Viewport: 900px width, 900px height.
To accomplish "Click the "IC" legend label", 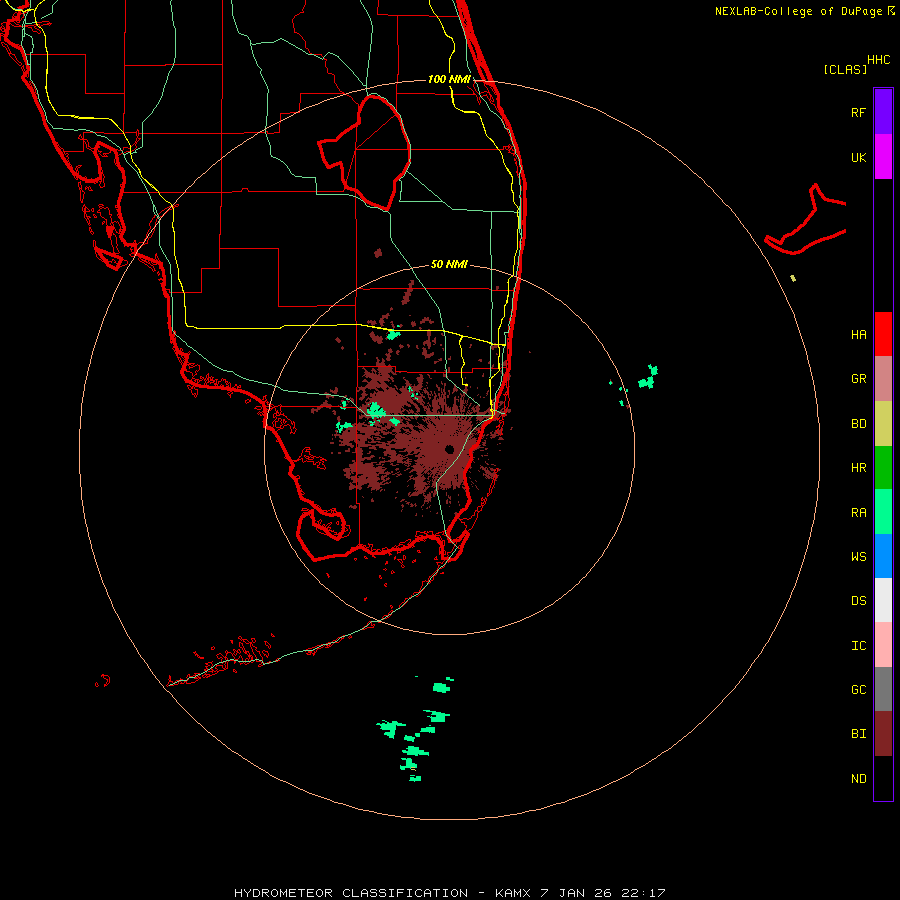I will click(x=859, y=646).
